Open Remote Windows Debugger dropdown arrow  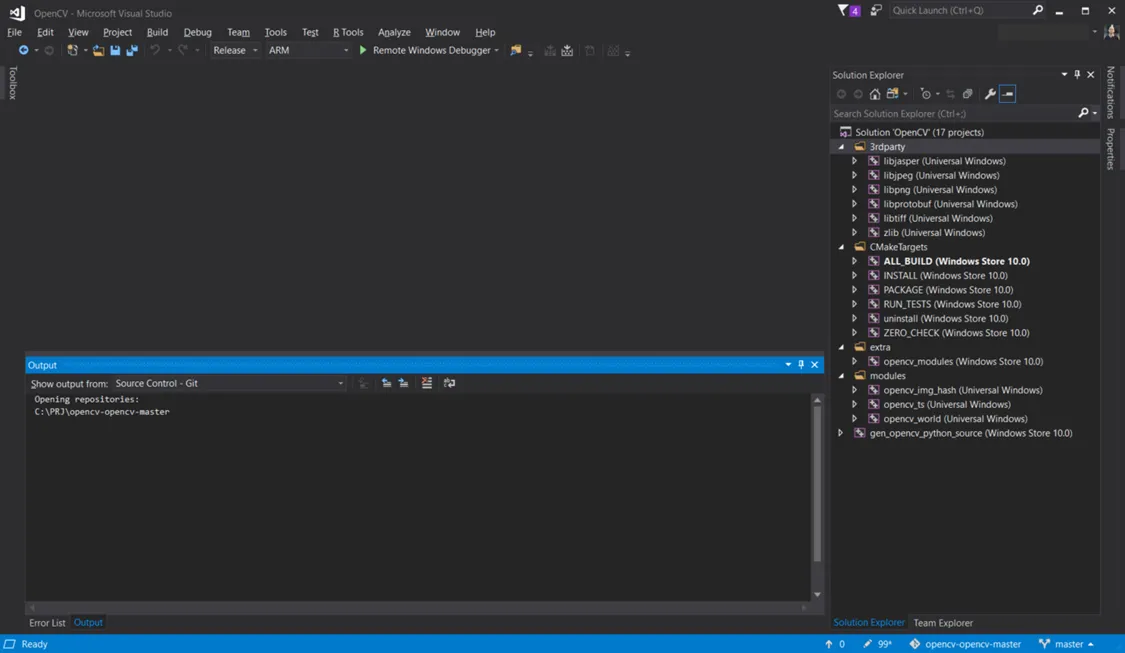(x=496, y=51)
